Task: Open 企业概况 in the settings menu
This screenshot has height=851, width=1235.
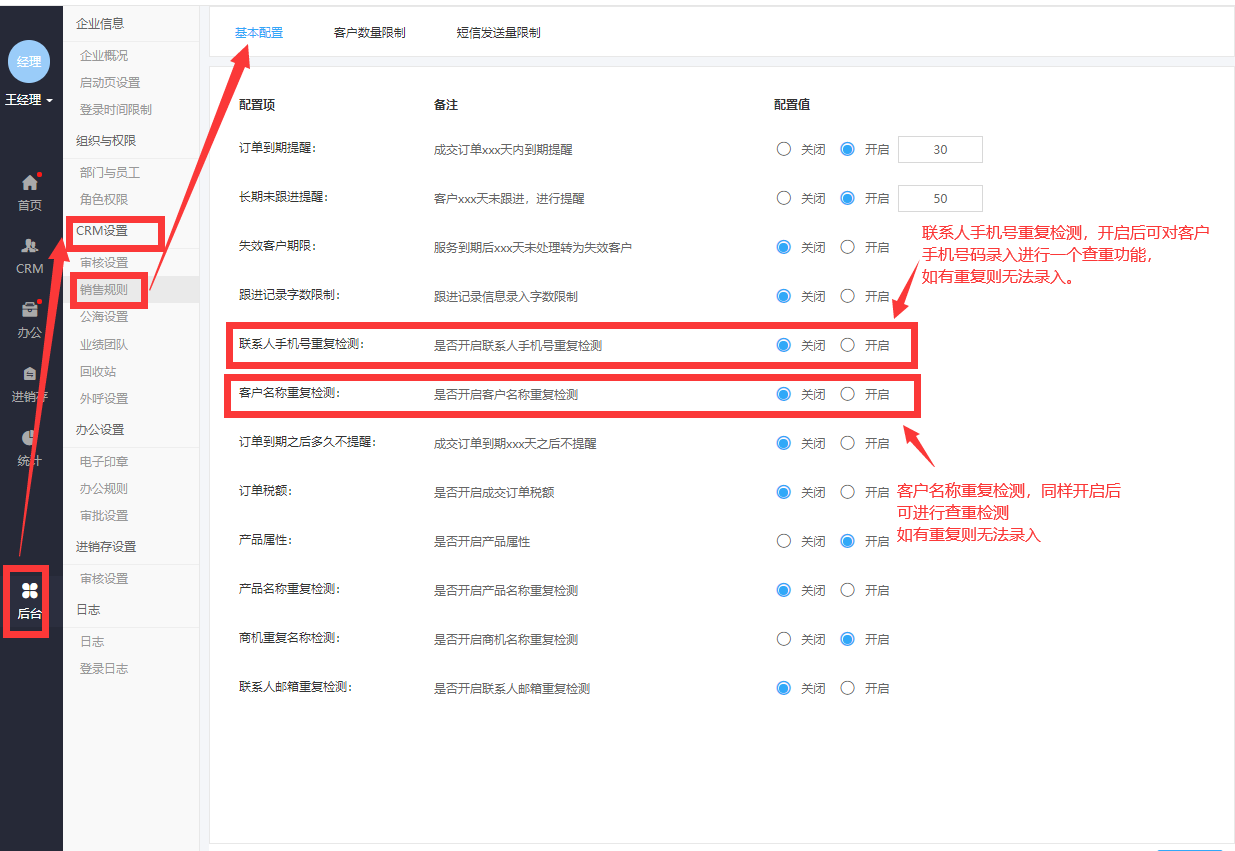Action: (x=104, y=56)
